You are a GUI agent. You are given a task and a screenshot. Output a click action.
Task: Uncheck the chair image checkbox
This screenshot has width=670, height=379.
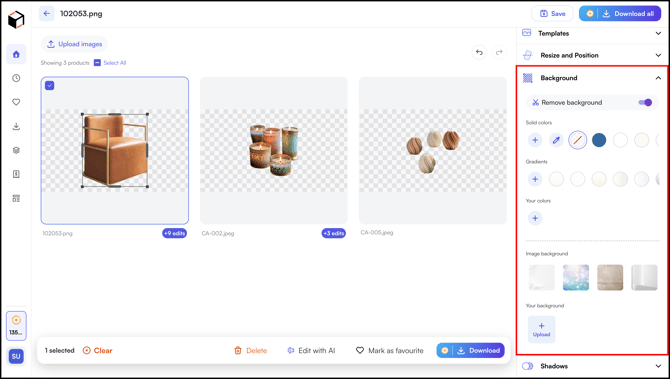point(50,85)
